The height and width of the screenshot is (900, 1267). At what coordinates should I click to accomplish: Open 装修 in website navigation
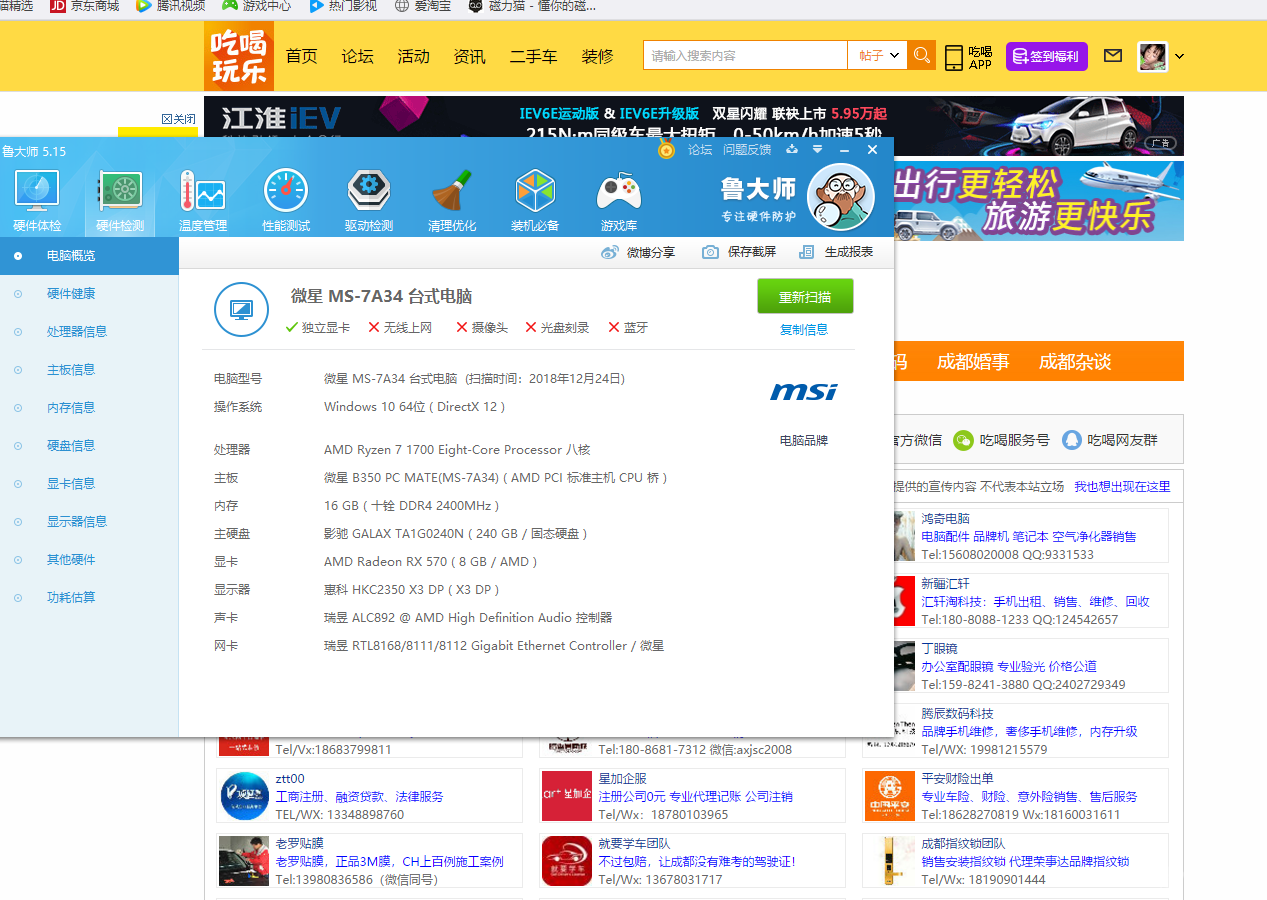click(598, 57)
